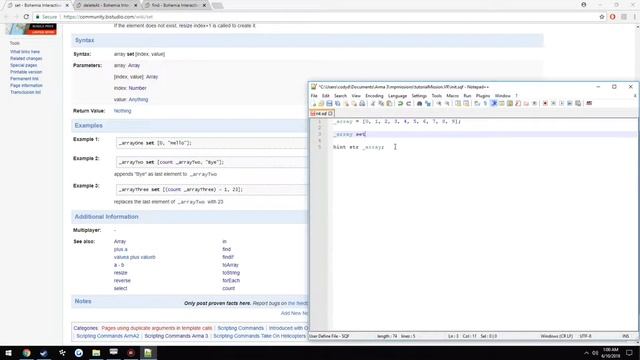Screen dimensions: 640x360
Task: Open 'What links here' sidebar link
Action: [25, 52]
